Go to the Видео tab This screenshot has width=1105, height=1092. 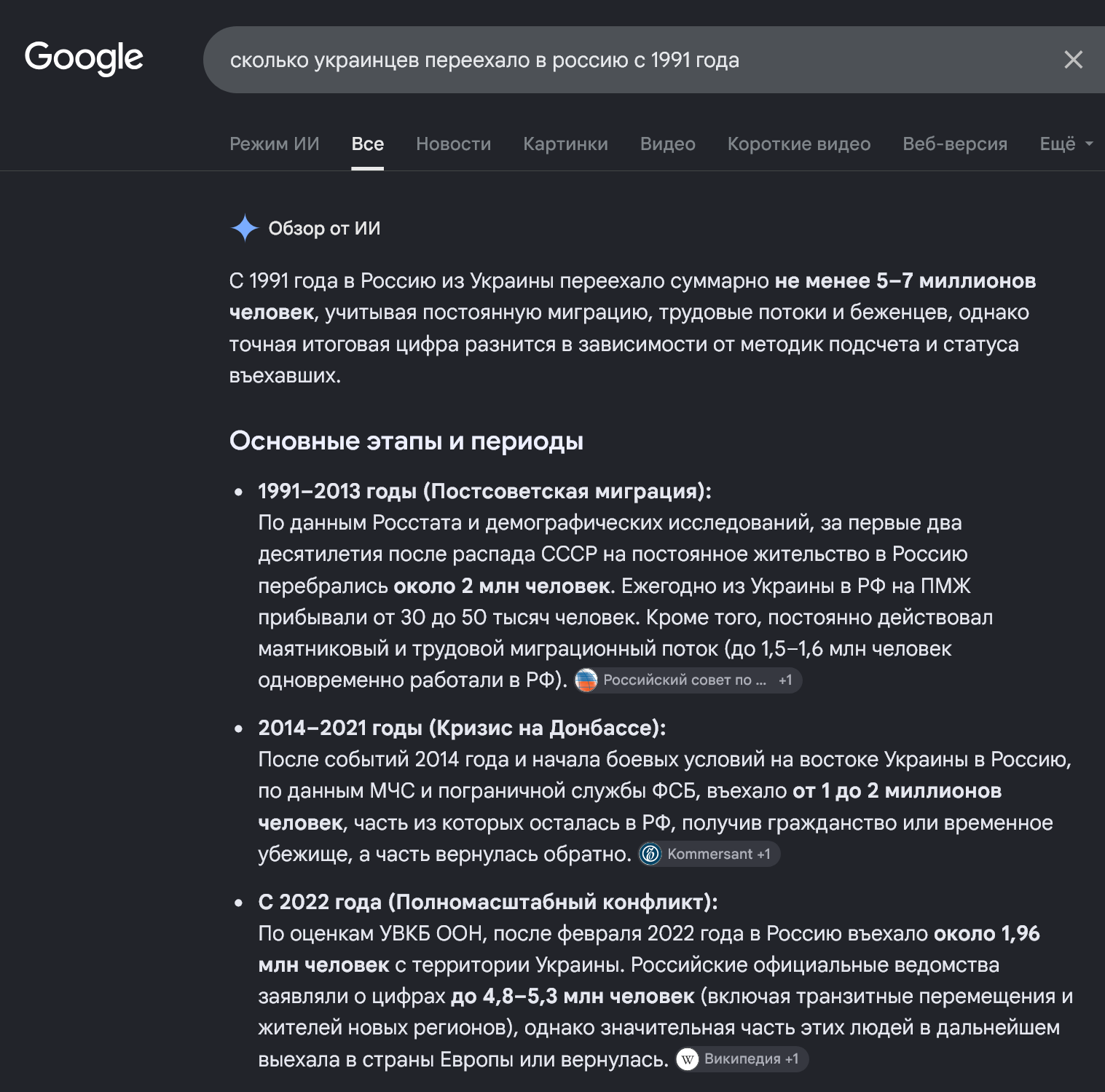pyautogui.click(x=667, y=144)
